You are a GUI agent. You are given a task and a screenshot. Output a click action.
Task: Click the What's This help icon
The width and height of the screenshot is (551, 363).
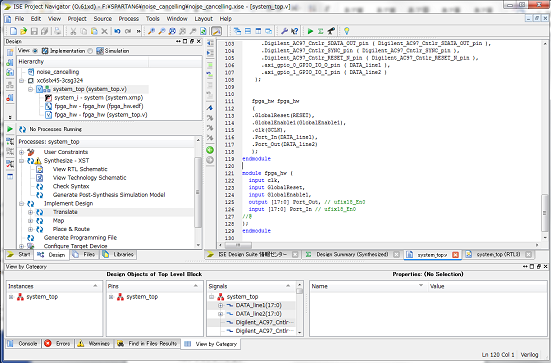tap(294, 31)
